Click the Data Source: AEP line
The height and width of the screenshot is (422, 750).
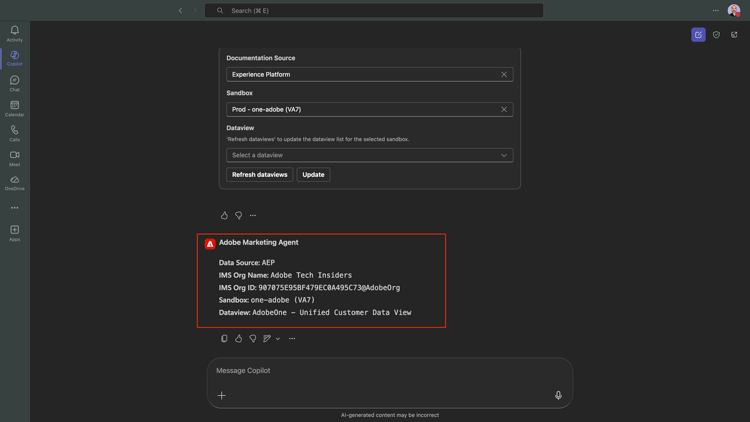(247, 262)
